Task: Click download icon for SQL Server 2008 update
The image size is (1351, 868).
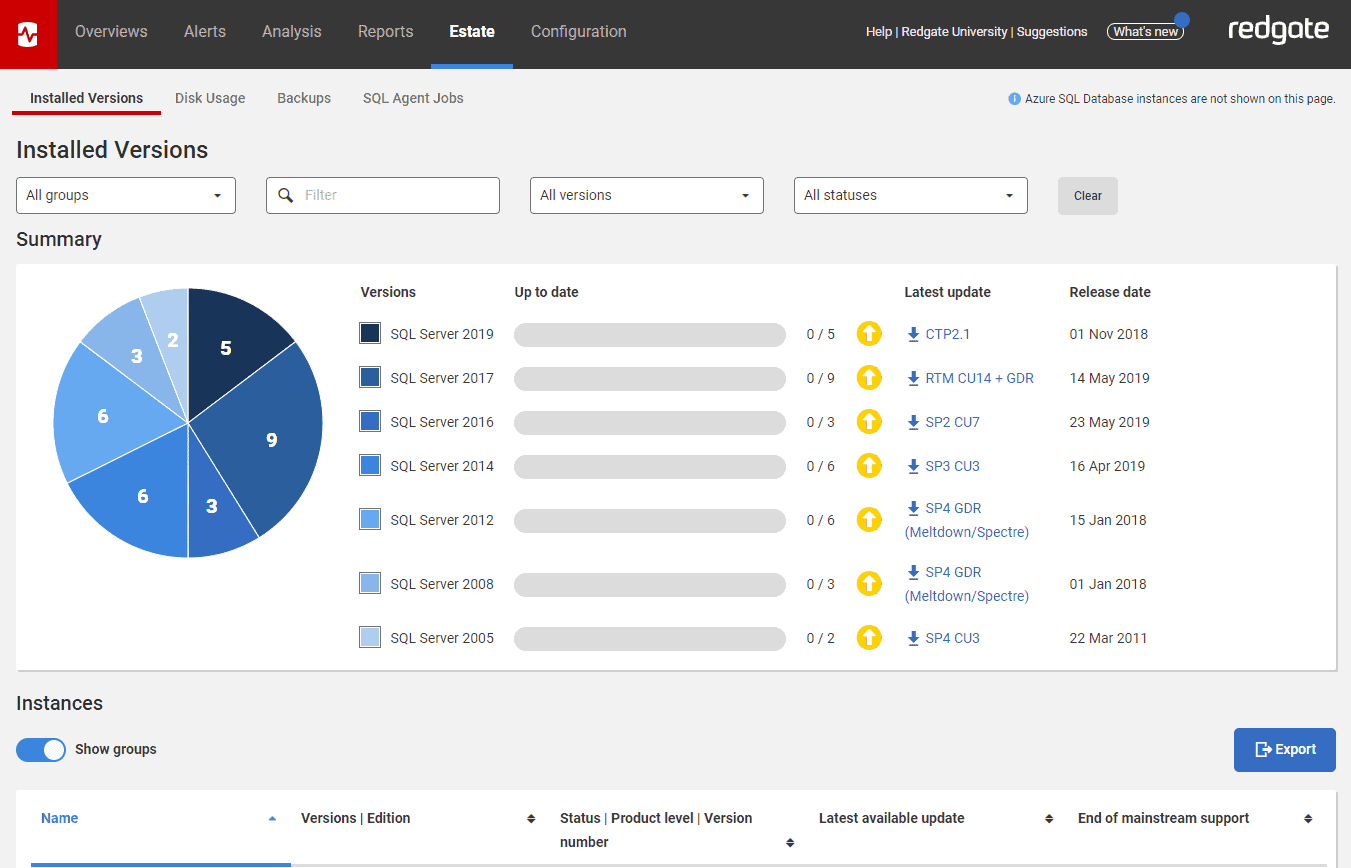Action: (x=913, y=572)
